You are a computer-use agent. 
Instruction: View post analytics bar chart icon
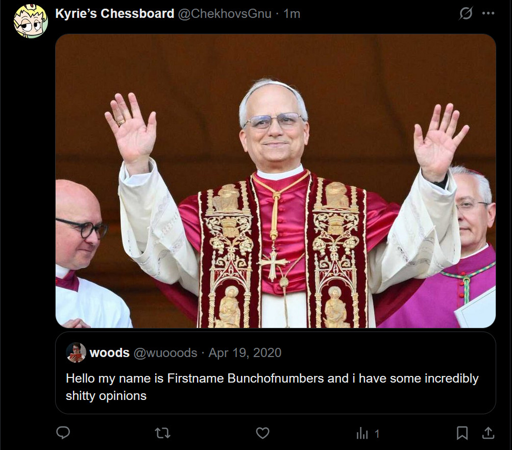[x=362, y=433]
